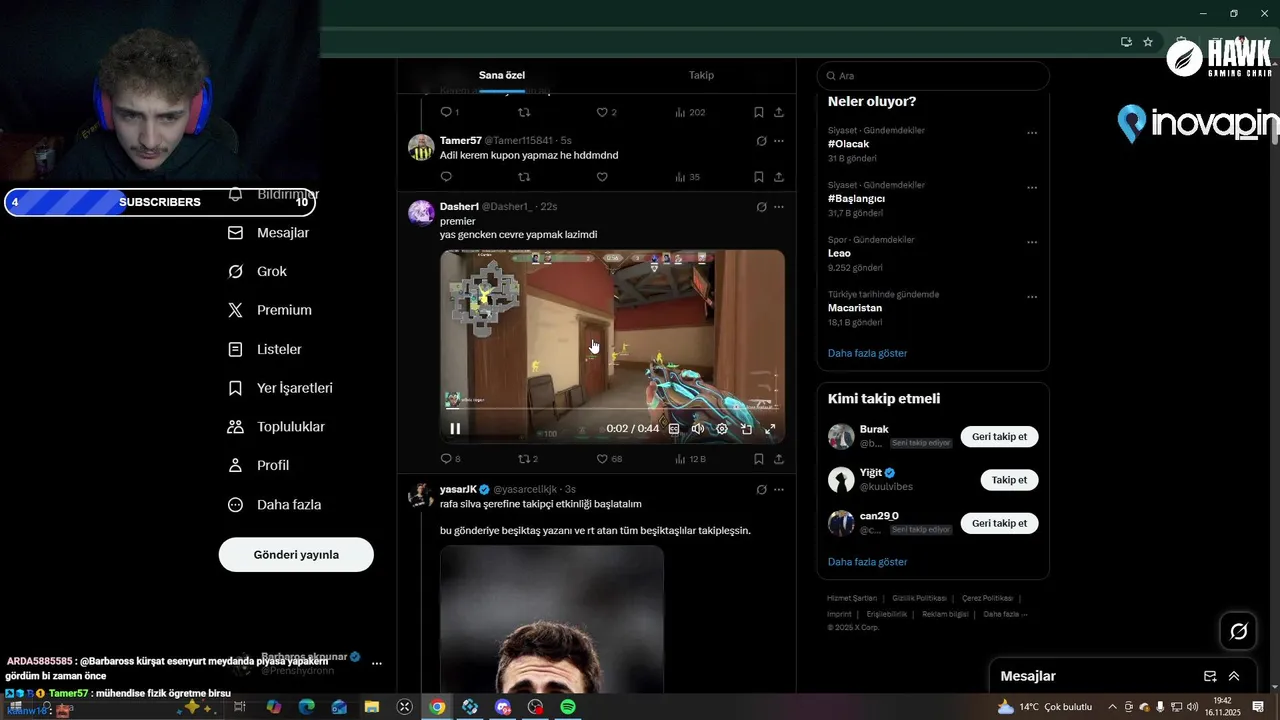Open Windows notification center icon
The height and width of the screenshot is (720, 1280).
click(x=1258, y=707)
